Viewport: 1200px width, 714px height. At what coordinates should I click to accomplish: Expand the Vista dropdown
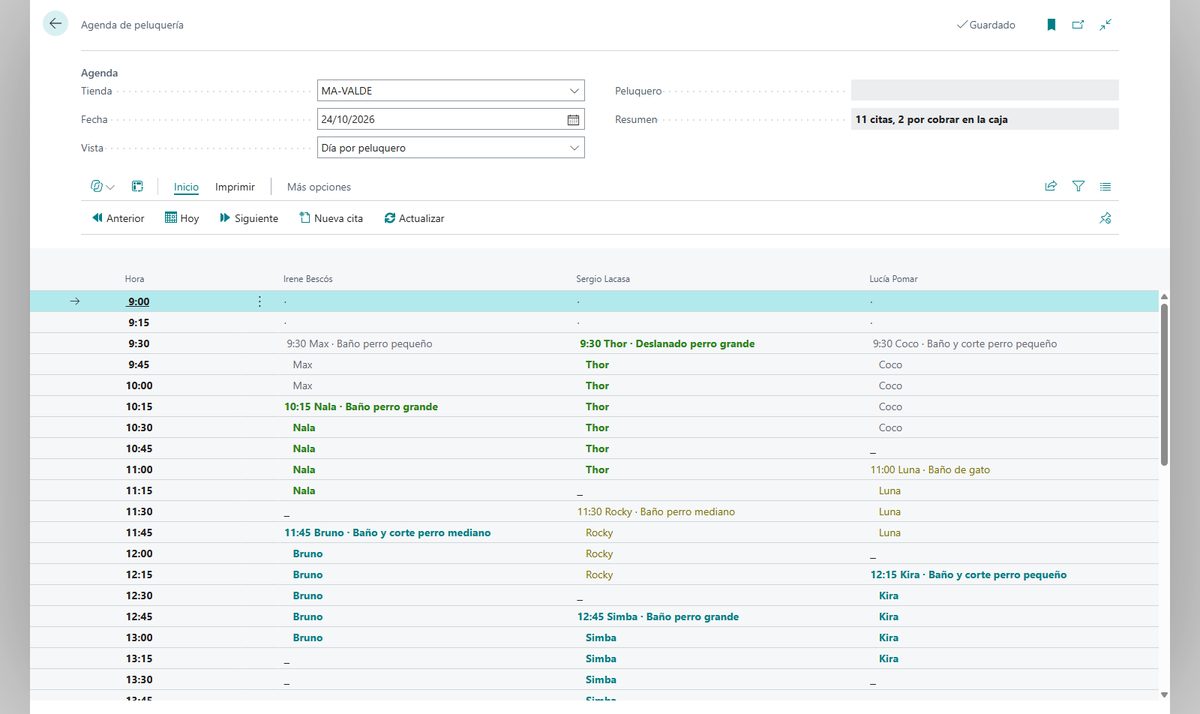pos(574,148)
